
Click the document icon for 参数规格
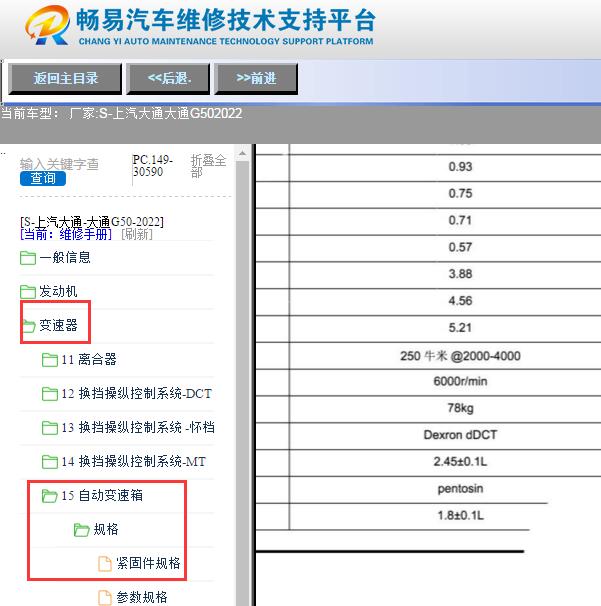tap(104, 597)
